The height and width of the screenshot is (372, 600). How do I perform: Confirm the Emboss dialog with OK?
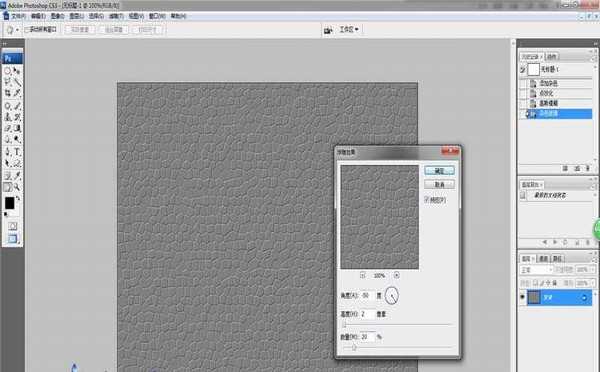point(439,170)
